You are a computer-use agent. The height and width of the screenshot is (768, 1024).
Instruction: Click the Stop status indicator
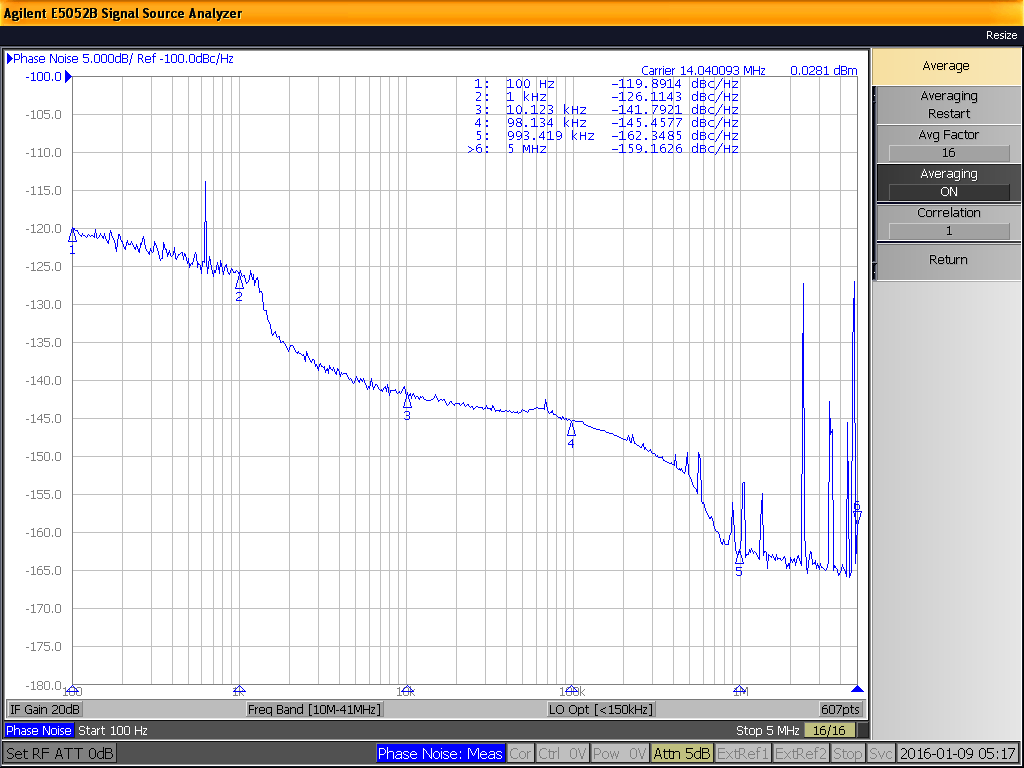(x=848, y=754)
